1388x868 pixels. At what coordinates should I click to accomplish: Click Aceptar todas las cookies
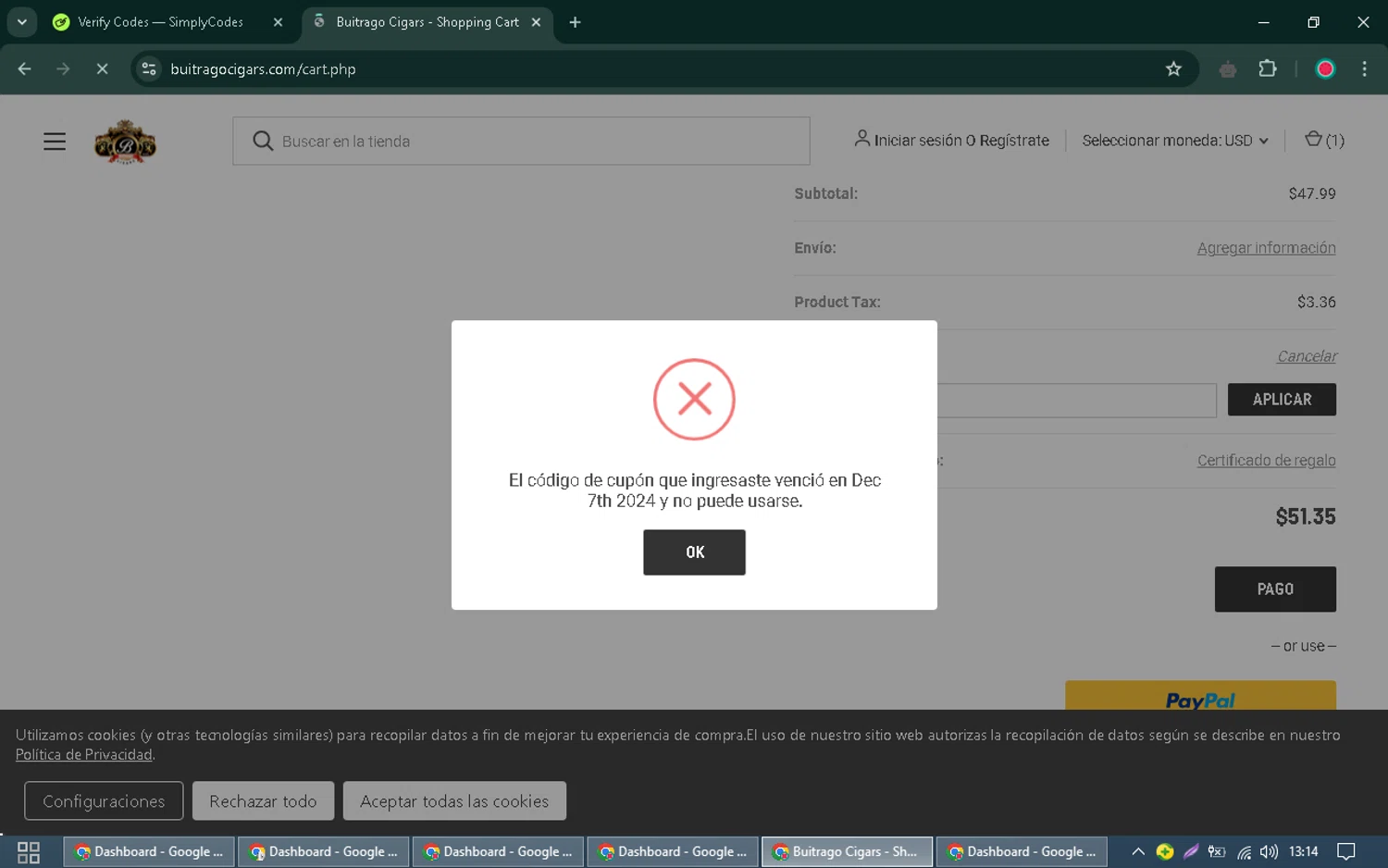point(454,801)
